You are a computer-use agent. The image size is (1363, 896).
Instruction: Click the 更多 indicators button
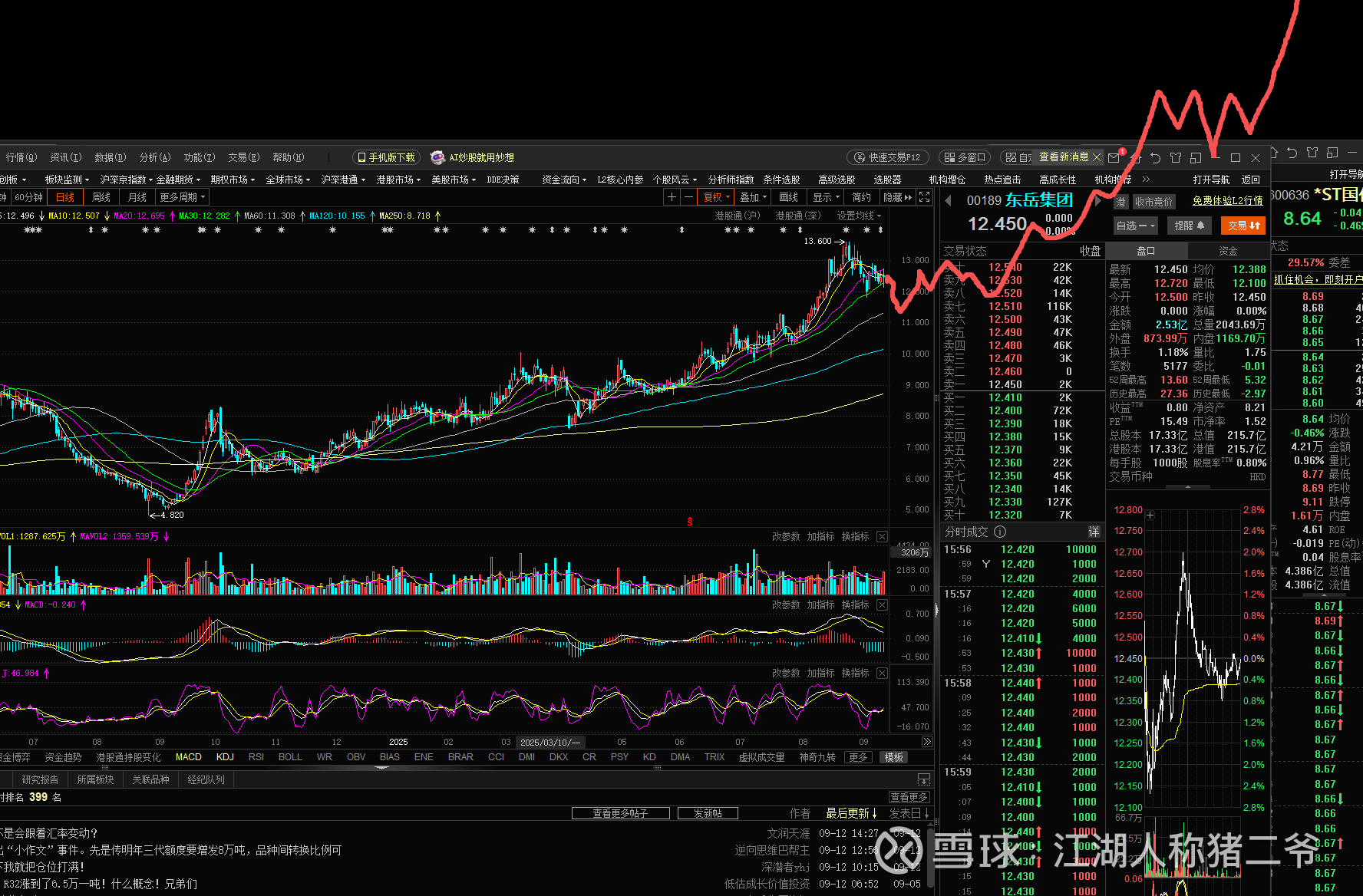coord(858,757)
